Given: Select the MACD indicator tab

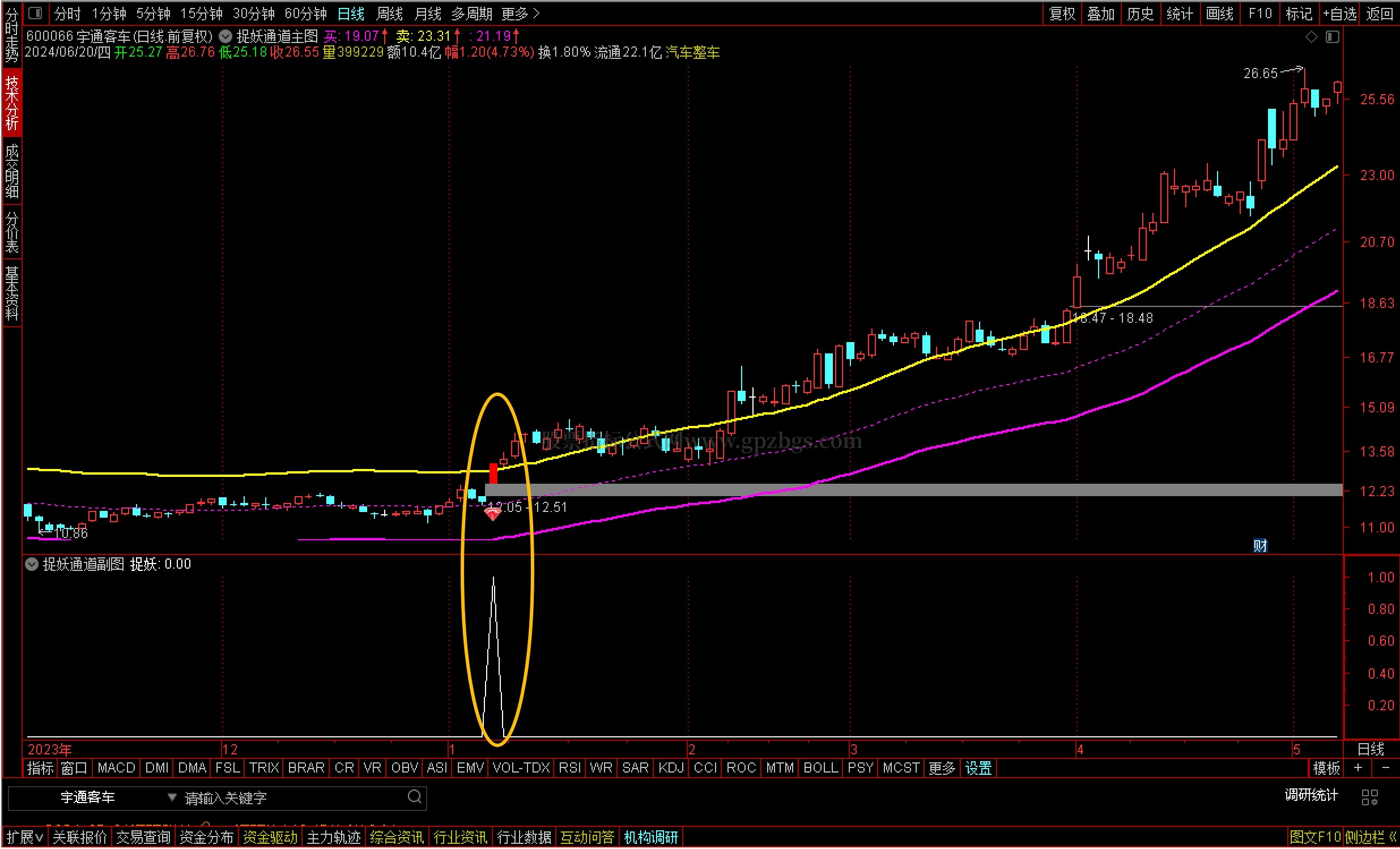Looking at the screenshot, I should coord(116,768).
